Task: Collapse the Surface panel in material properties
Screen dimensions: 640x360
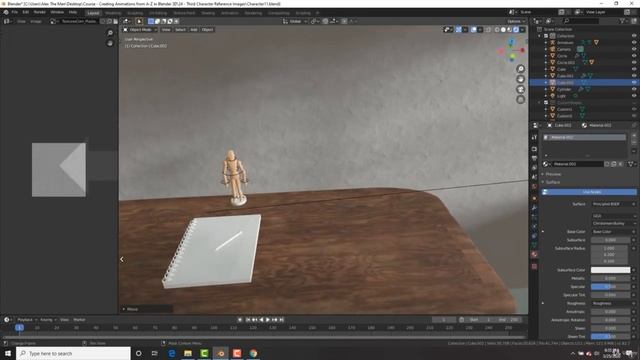Action: click(x=553, y=182)
